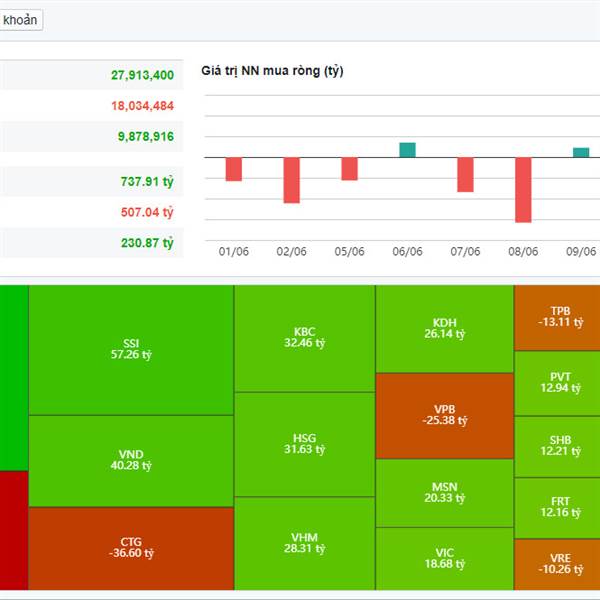The image size is (600, 600).
Task: Select the MSN 20.33 tỷ tile
Action: pyautogui.click(x=445, y=493)
